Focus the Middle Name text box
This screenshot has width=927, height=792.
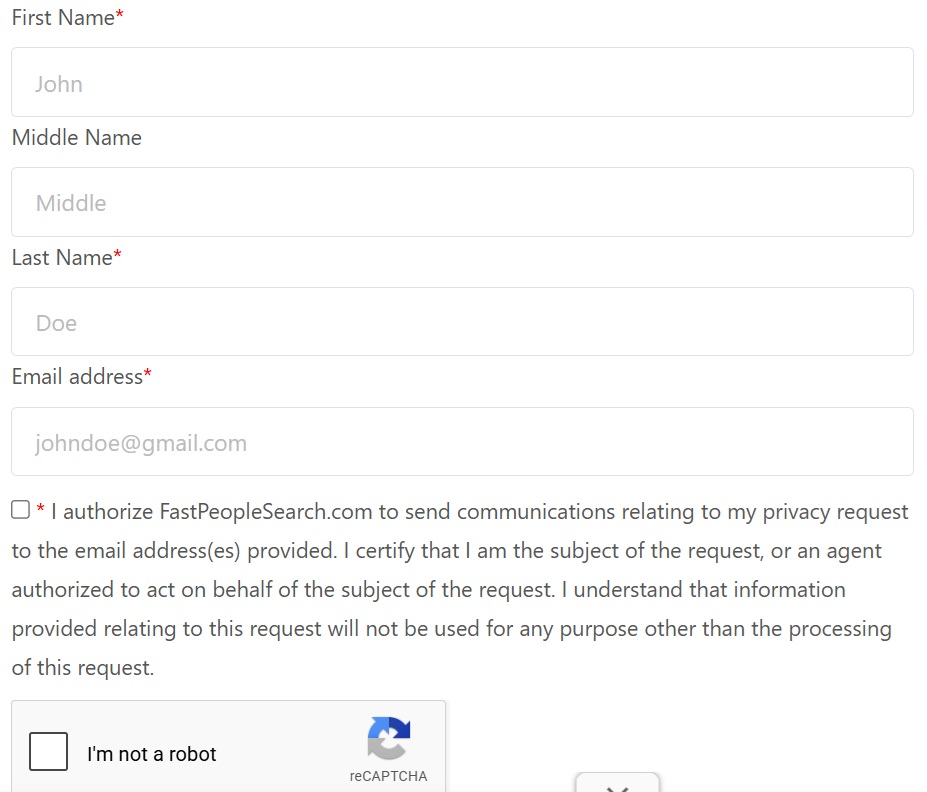pos(462,202)
